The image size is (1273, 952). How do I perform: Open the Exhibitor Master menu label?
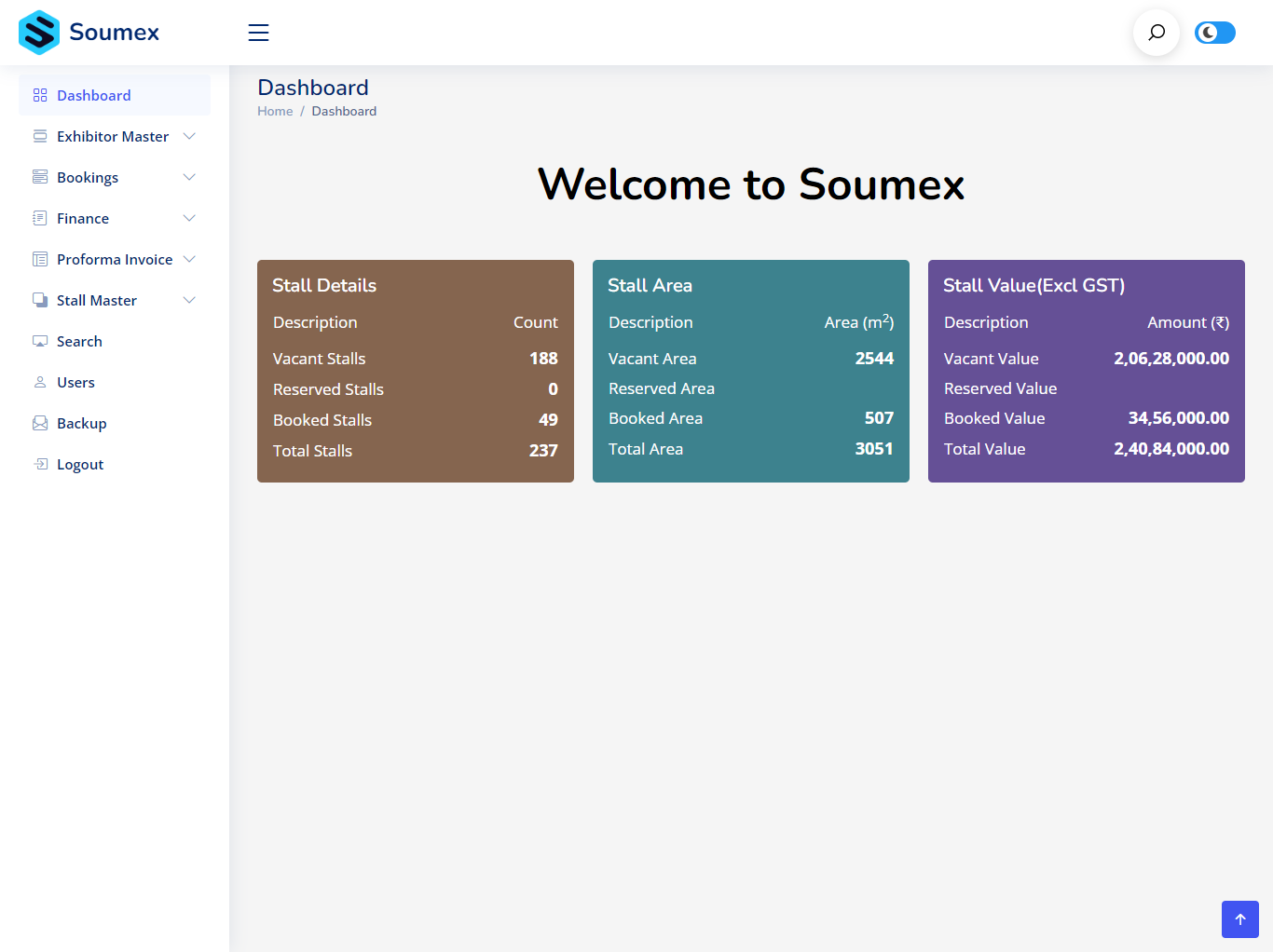click(x=113, y=136)
